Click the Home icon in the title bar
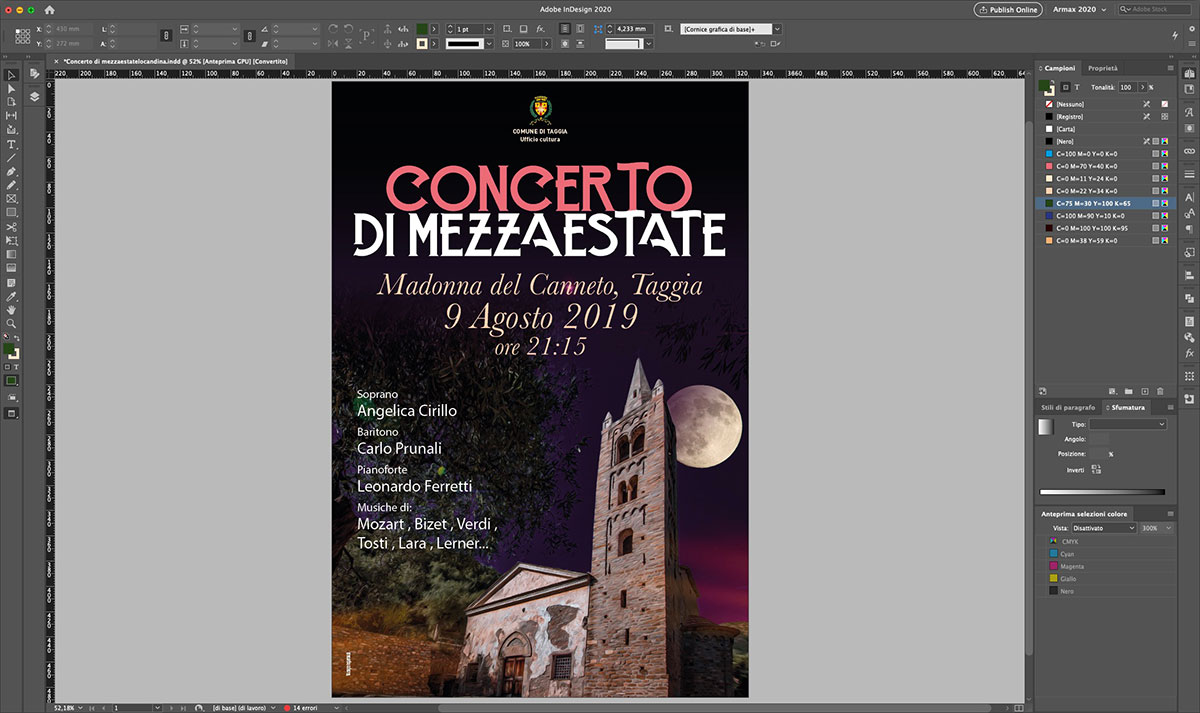 (49, 9)
